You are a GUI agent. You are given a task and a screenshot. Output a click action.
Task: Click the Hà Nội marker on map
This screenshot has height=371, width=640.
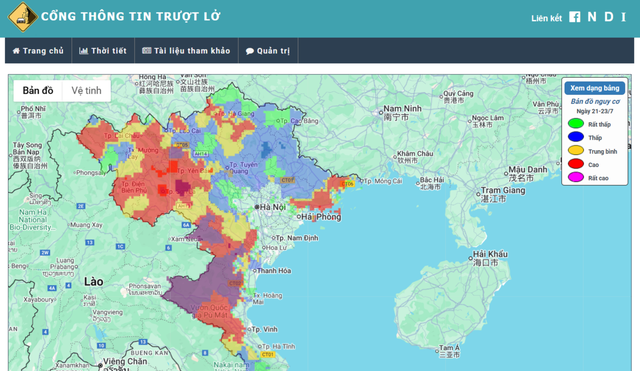(257, 207)
